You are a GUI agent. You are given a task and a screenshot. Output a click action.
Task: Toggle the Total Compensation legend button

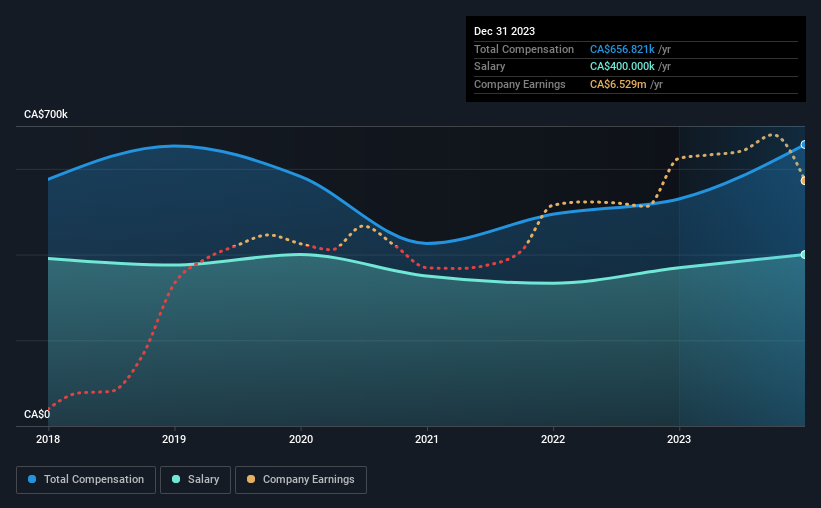[x=86, y=480]
